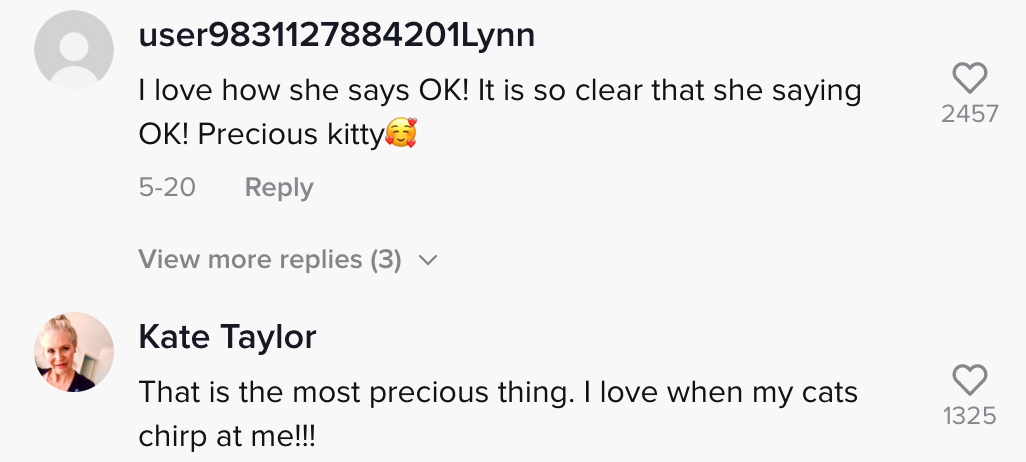Click the "(3)" replies count
The height and width of the screenshot is (462, 1026).
pos(386,260)
